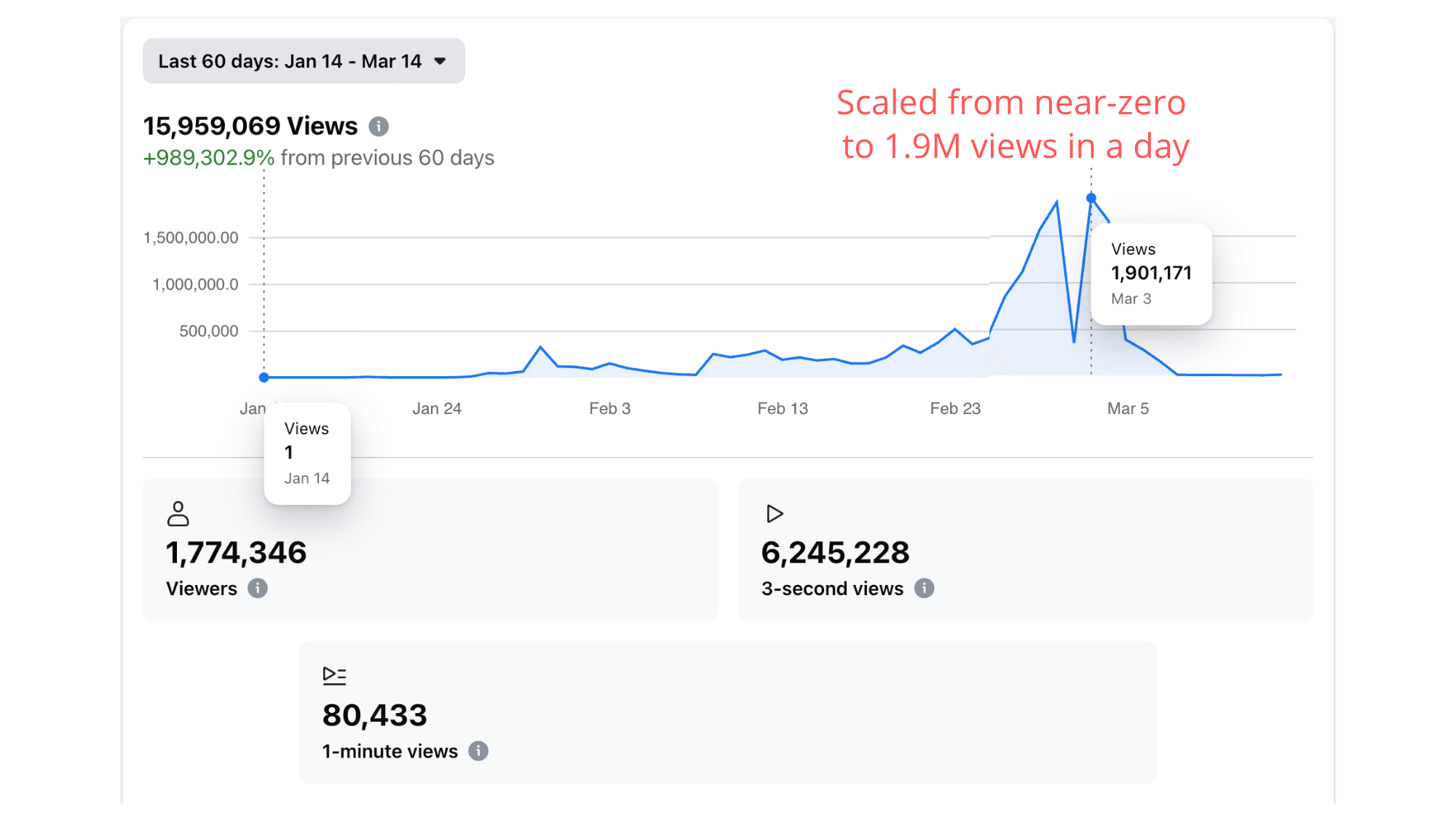Select the Mar 3 data point on chart
This screenshot has width=1456, height=820.
coord(1091,198)
